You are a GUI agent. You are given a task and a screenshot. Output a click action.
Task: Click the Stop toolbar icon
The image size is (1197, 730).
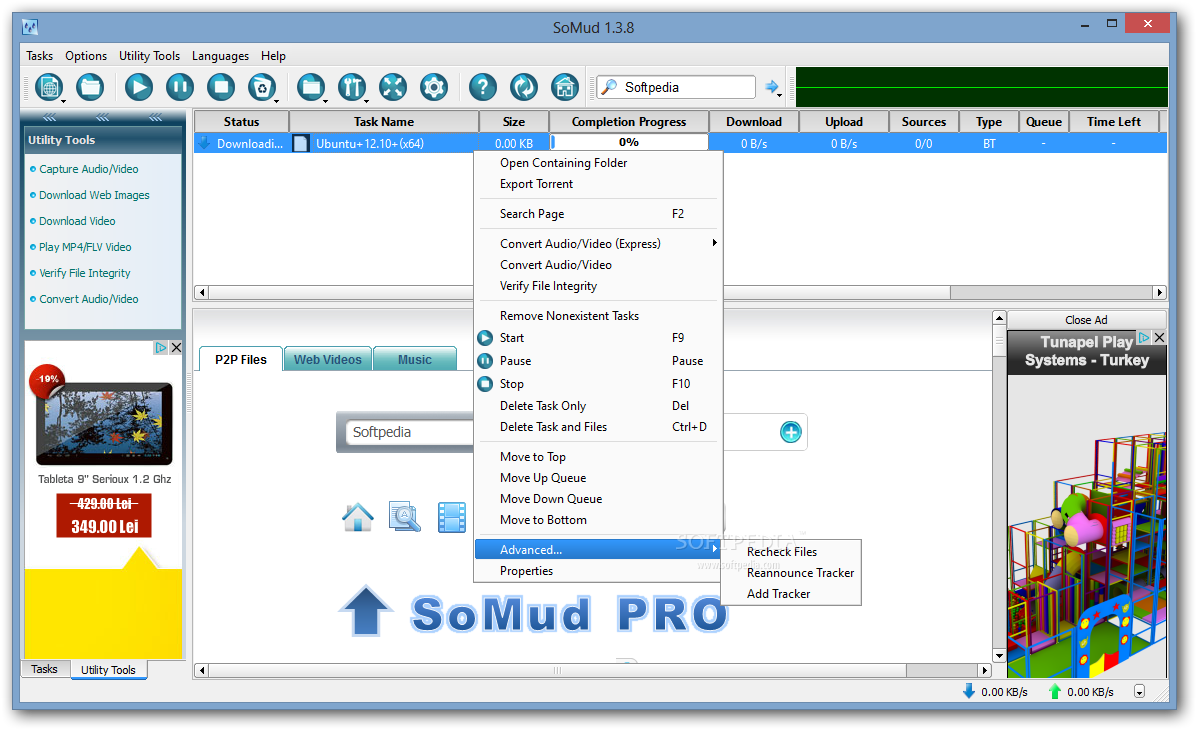coord(221,87)
